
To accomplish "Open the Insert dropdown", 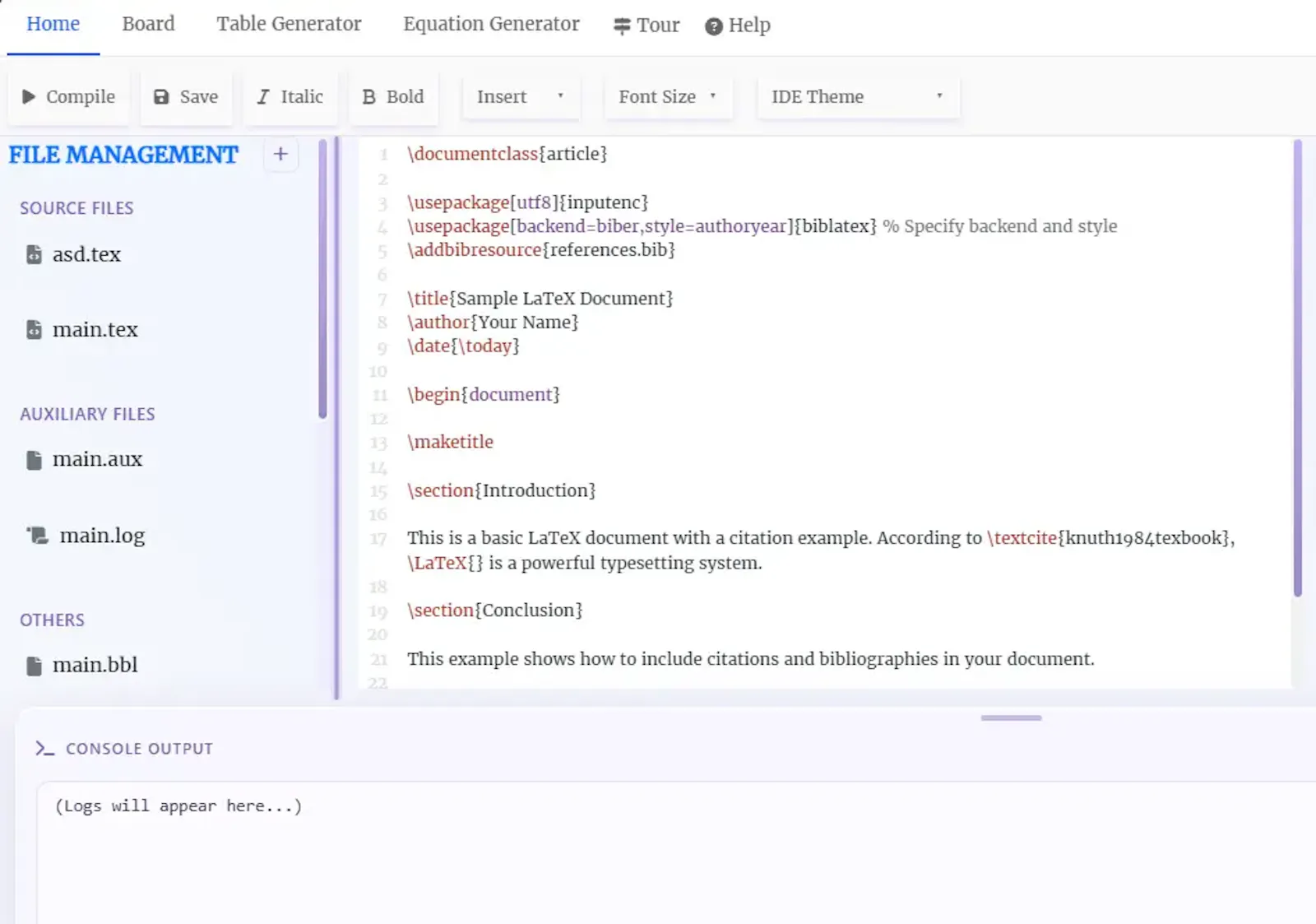I will (x=521, y=97).
